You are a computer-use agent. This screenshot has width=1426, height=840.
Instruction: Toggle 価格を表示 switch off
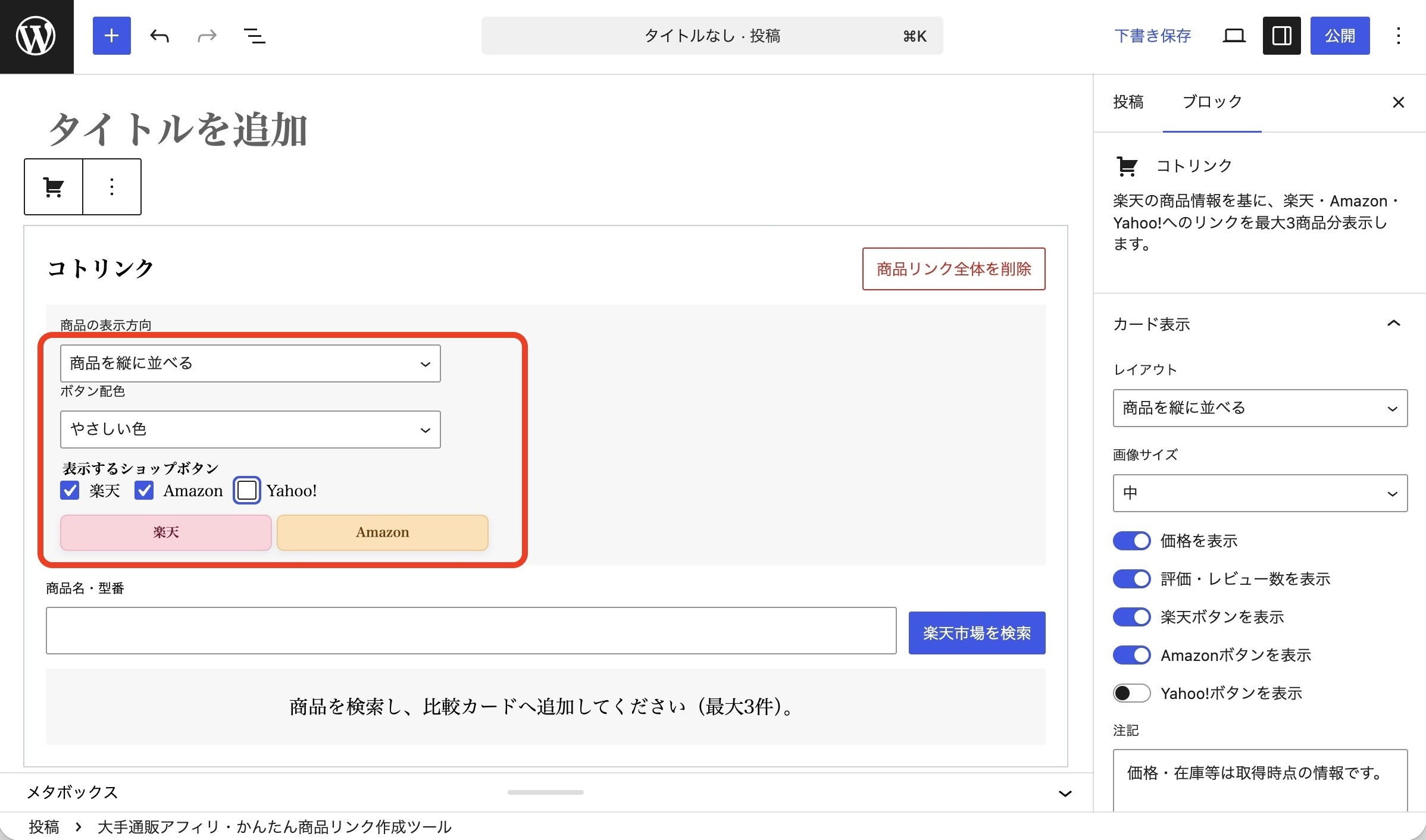(x=1132, y=541)
